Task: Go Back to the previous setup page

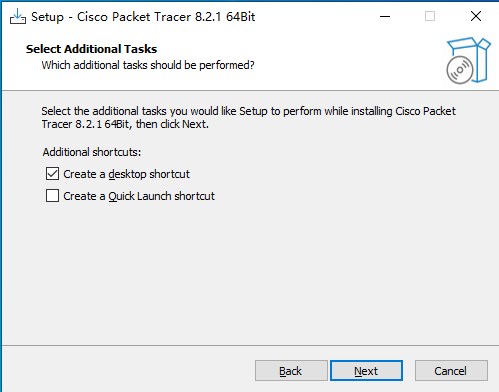Action: click(291, 371)
